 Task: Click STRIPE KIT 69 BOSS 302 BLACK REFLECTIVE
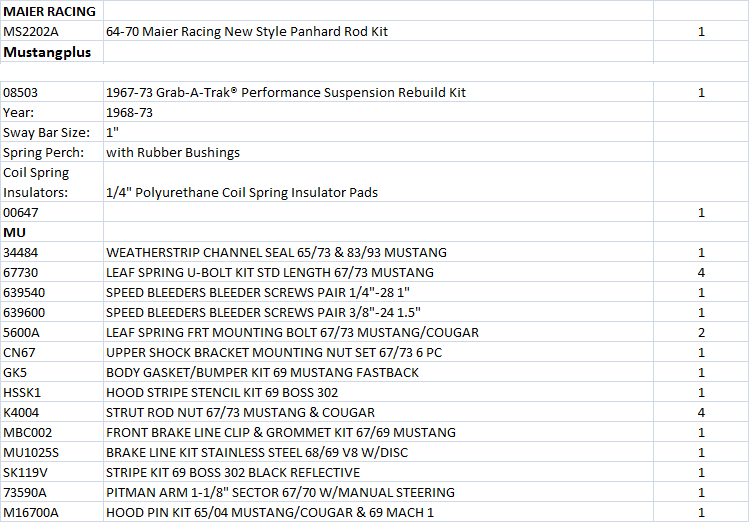[x=378, y=472]
